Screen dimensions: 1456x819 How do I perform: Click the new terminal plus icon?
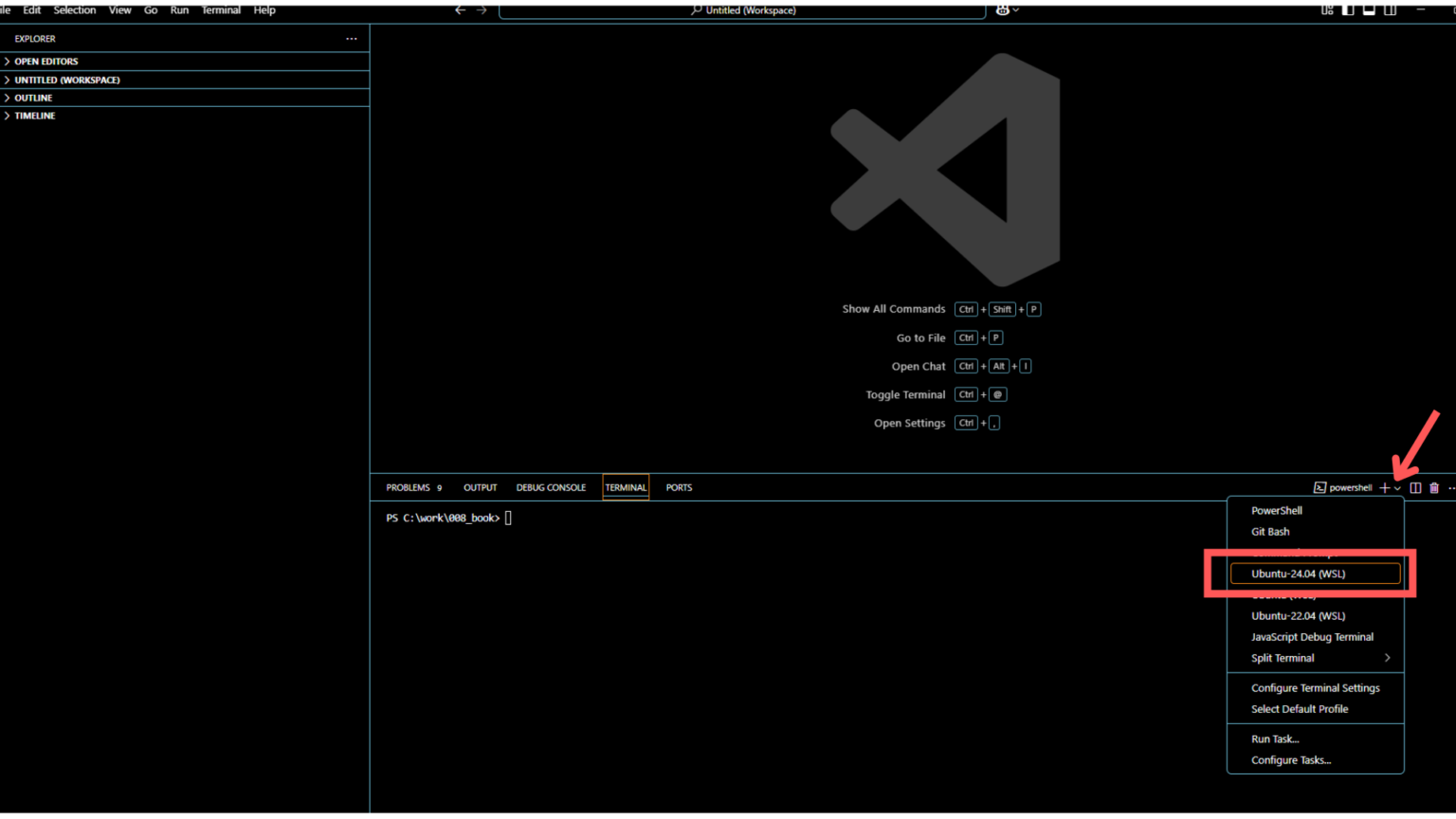click(x=1385, y=488)
